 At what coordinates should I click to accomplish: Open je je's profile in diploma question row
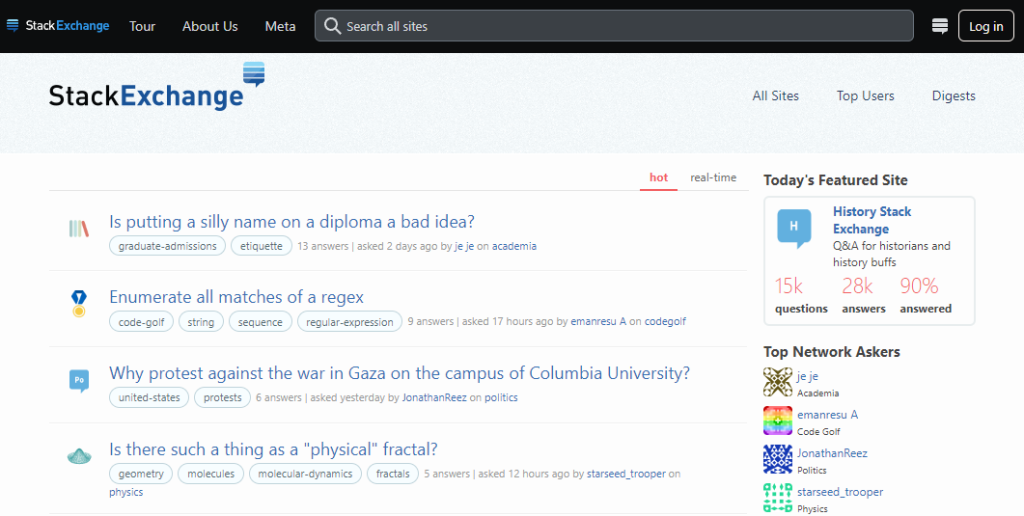(x=464, y=246)
